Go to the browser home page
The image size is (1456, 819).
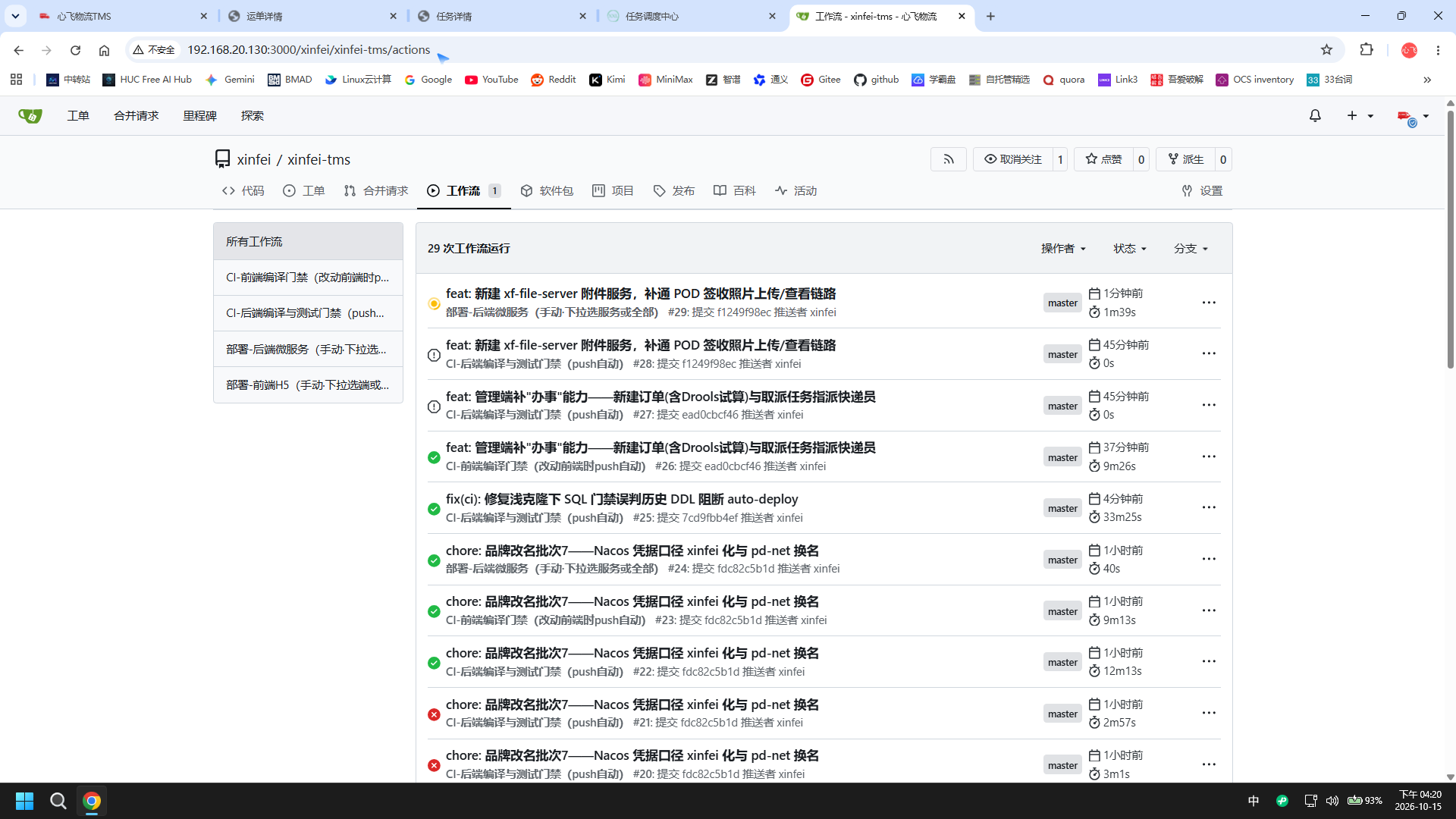coord(104,50)
